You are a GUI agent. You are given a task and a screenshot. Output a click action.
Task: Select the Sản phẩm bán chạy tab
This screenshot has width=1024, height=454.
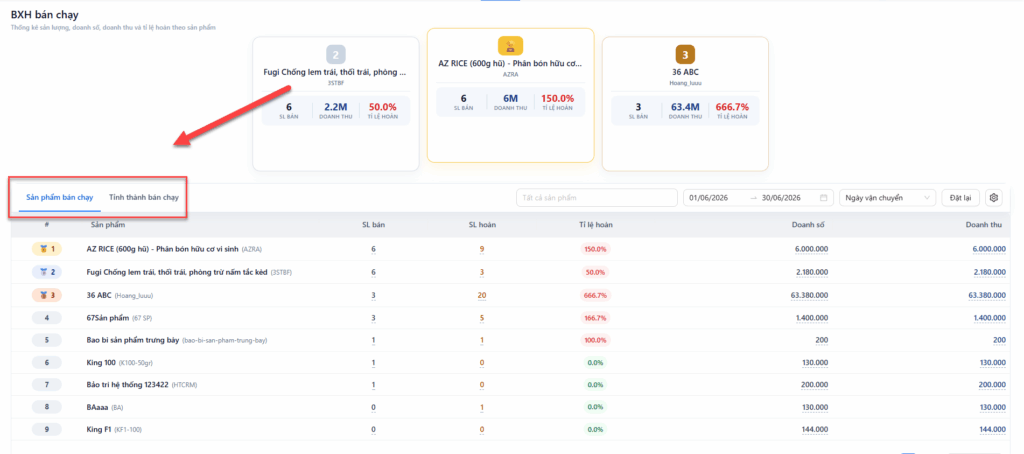59,197
